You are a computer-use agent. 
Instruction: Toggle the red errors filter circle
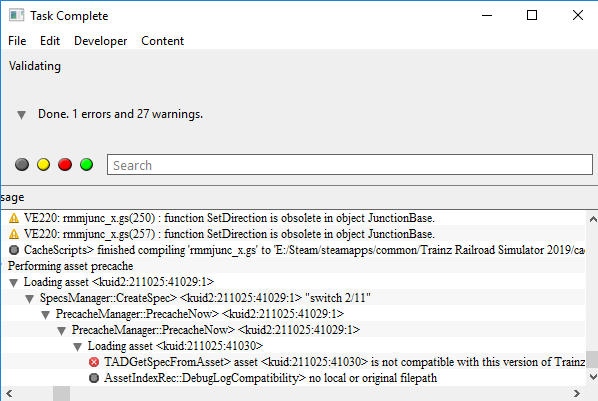[65, 165]
